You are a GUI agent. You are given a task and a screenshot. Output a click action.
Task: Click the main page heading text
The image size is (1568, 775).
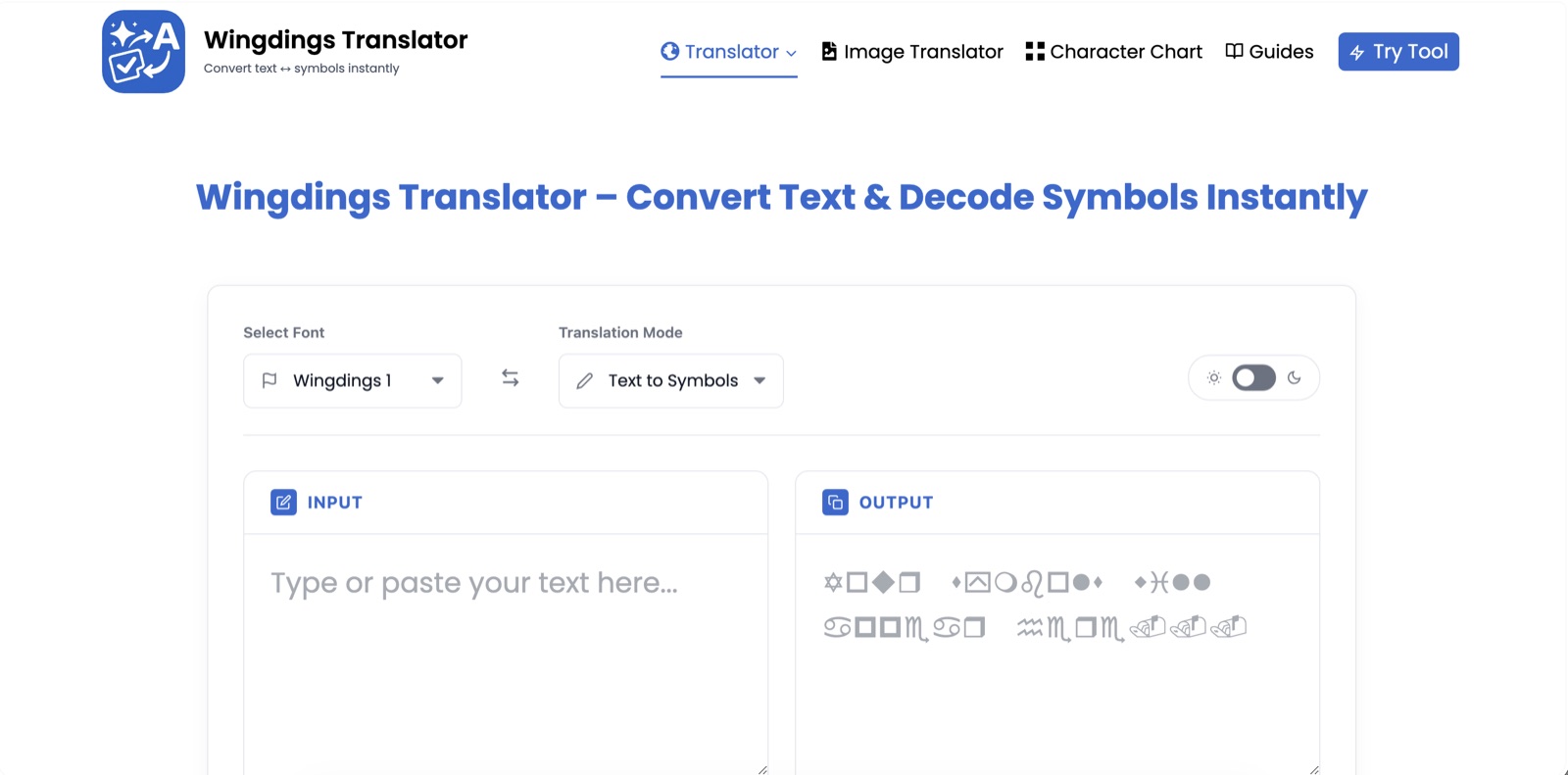click(x=782, y=198)
